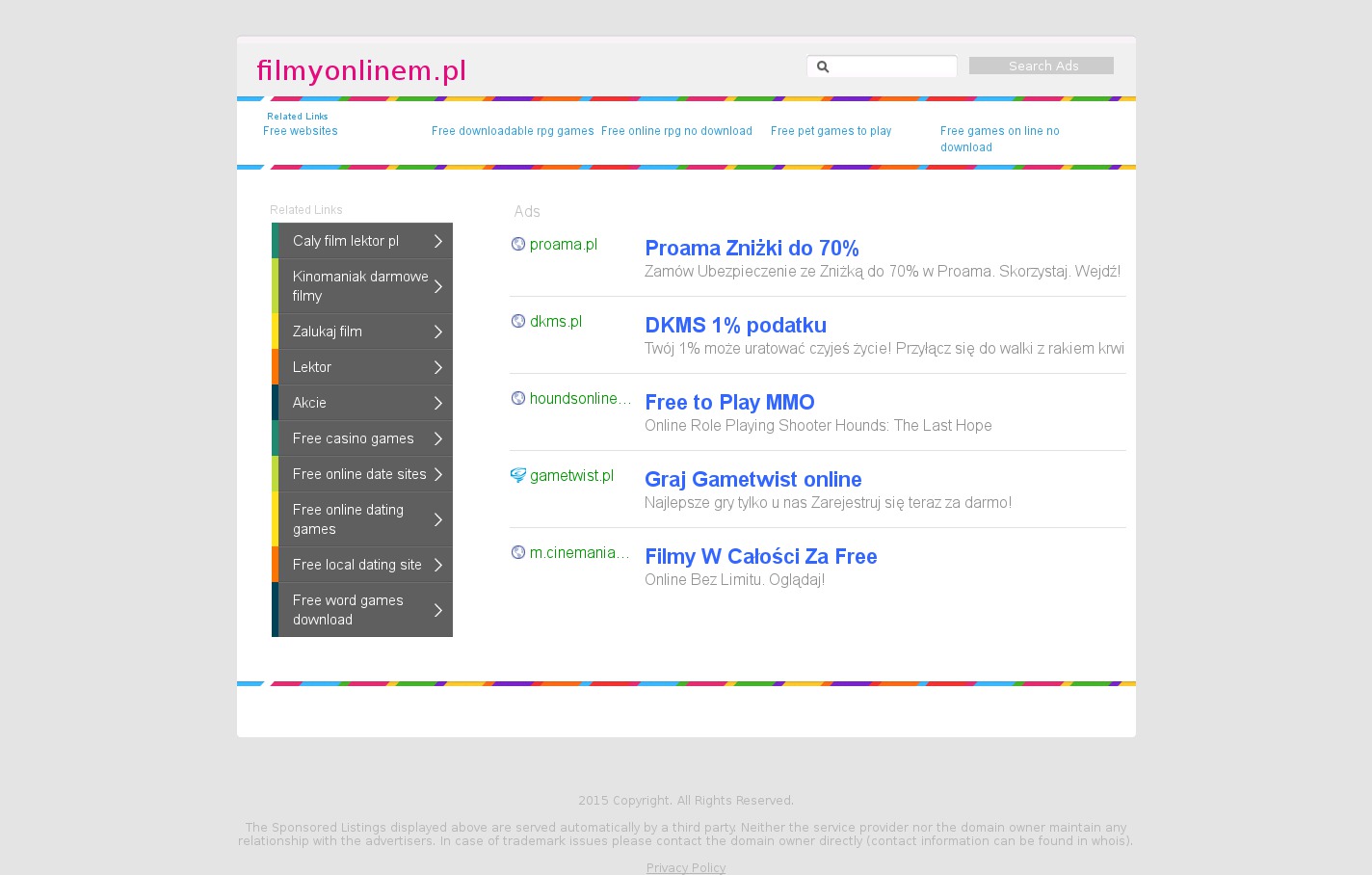Visit the Filmy W Całości Za Free ad
The image size is (1372, 875).
[x=760, y=557]
